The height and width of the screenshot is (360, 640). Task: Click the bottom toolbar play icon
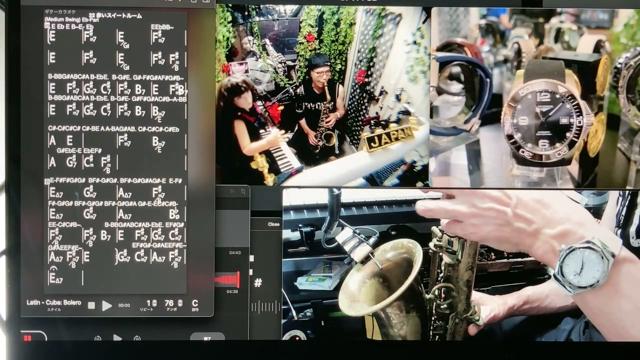point(117,338)
